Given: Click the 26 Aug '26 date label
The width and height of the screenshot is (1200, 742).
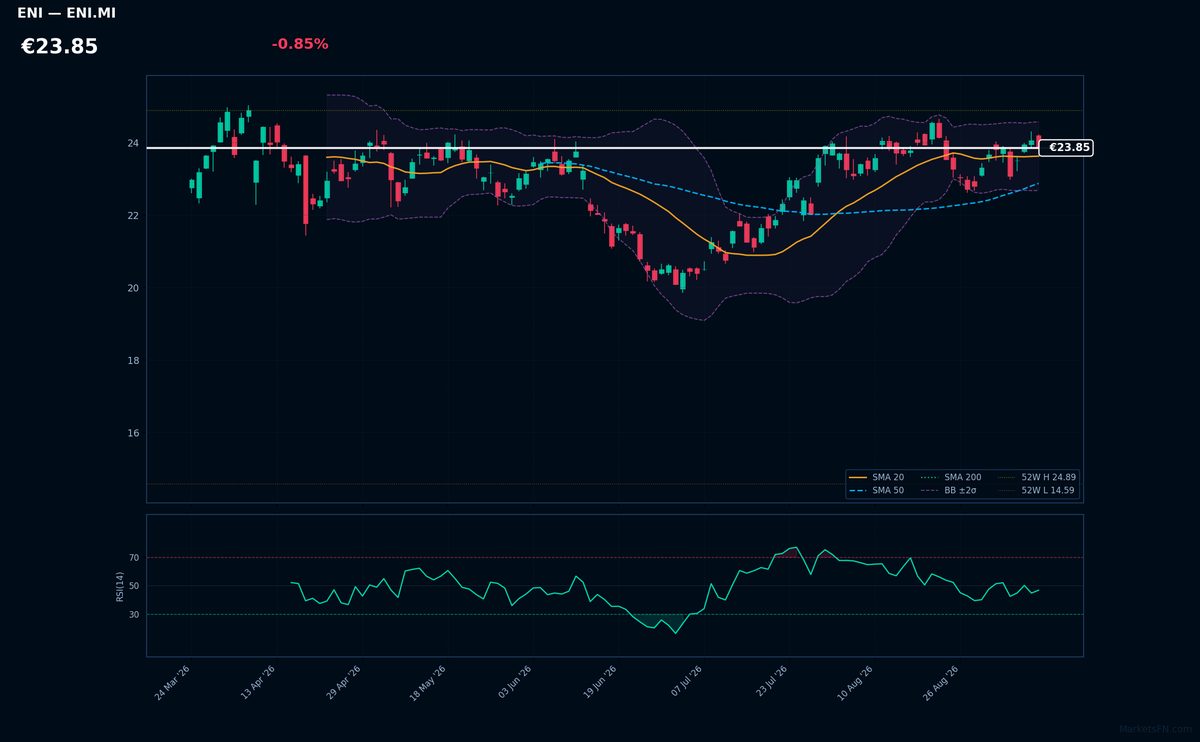Looking at the screenshot, I should 941,682.
